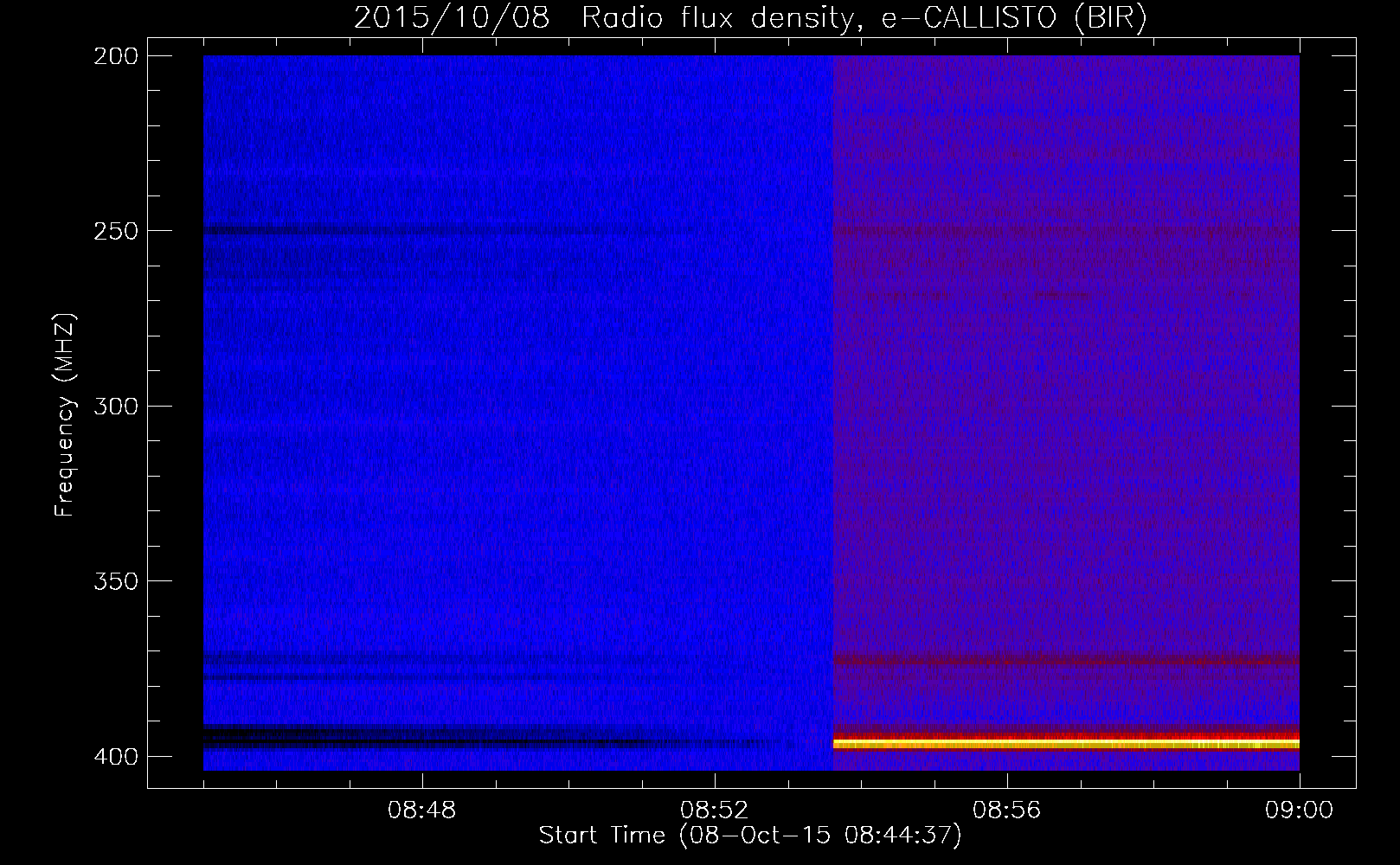This screenshot has height=865, width=1400.
Task: Click the bright yellow emission band near 397 MHz
Action: [1066, 743]
